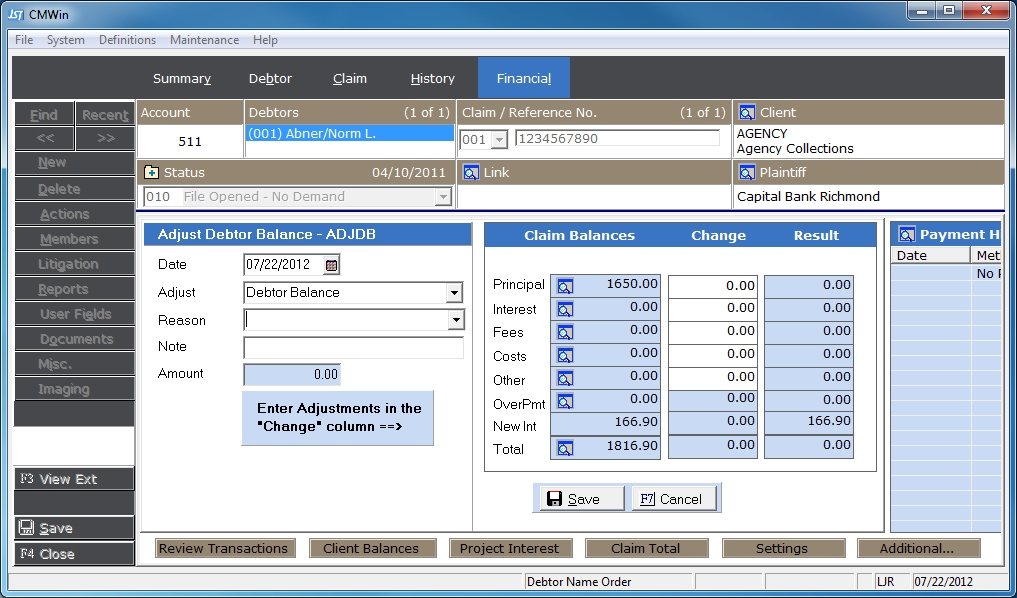
Task: Expand the Adjust dropdown list
Action: point(454,293)
